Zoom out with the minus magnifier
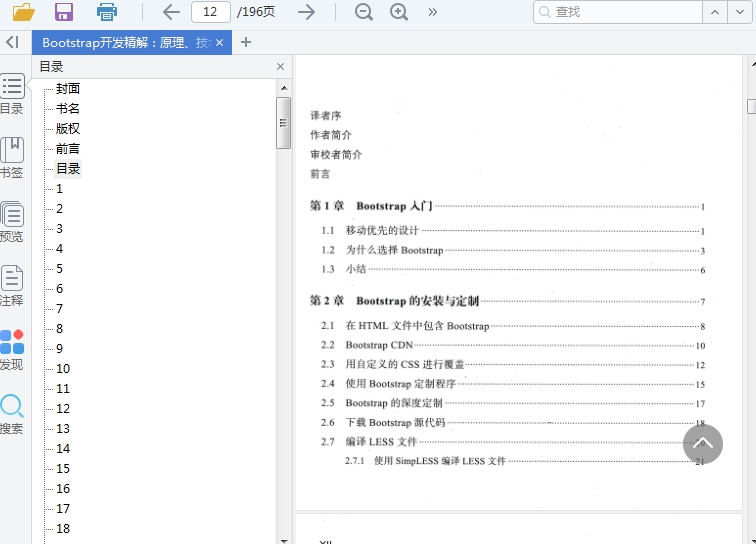Image resolution: width=756 pixels, height=544 pixels. pos(364,12)
